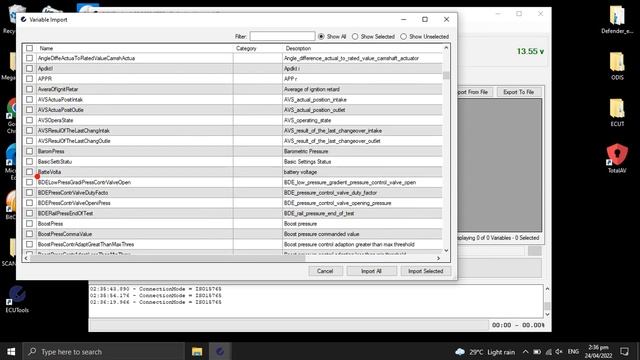
Task: Open the ECUT desktop folder
Action: (x=617, y=112)
